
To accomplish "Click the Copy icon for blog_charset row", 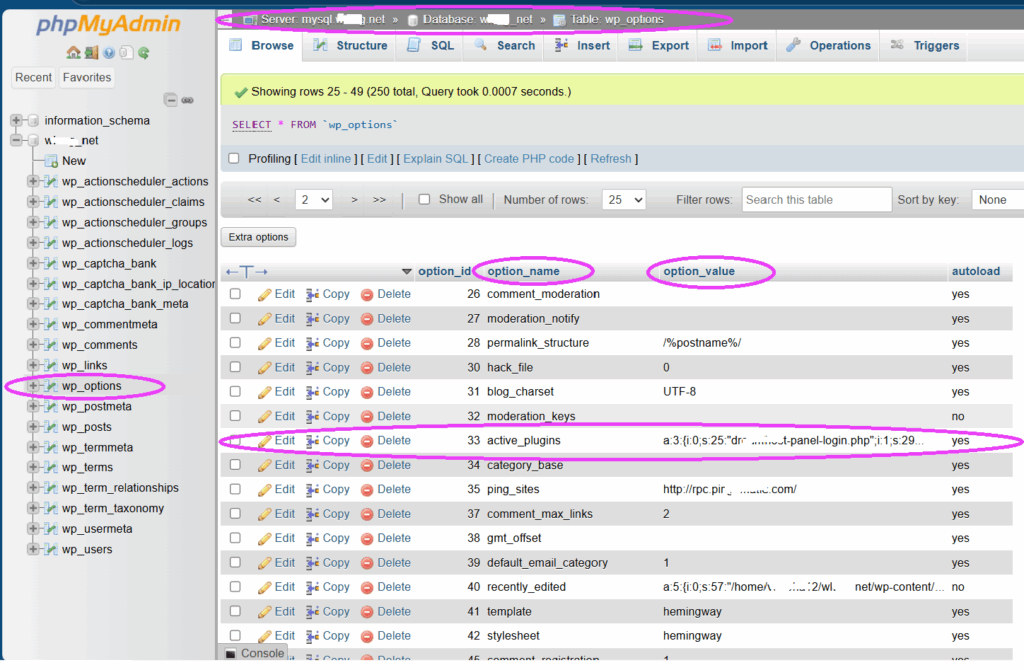I will click(x=313, y=392).
